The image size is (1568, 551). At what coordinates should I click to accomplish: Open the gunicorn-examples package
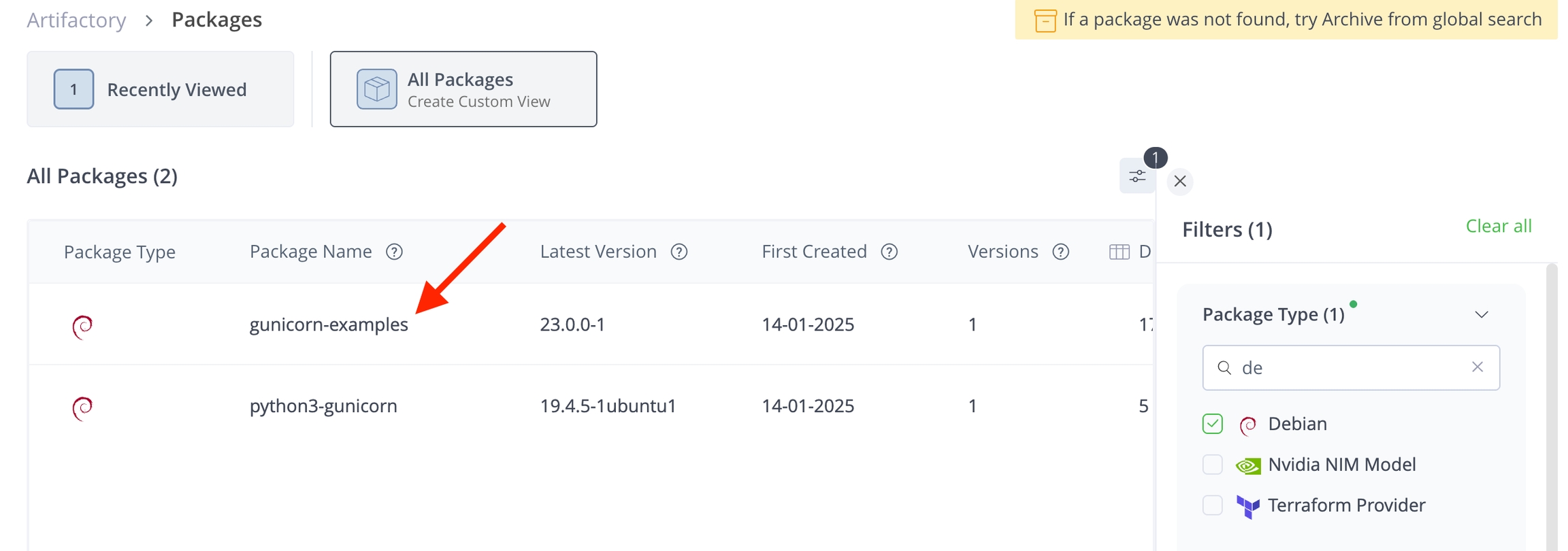click(x=329, y=324)
